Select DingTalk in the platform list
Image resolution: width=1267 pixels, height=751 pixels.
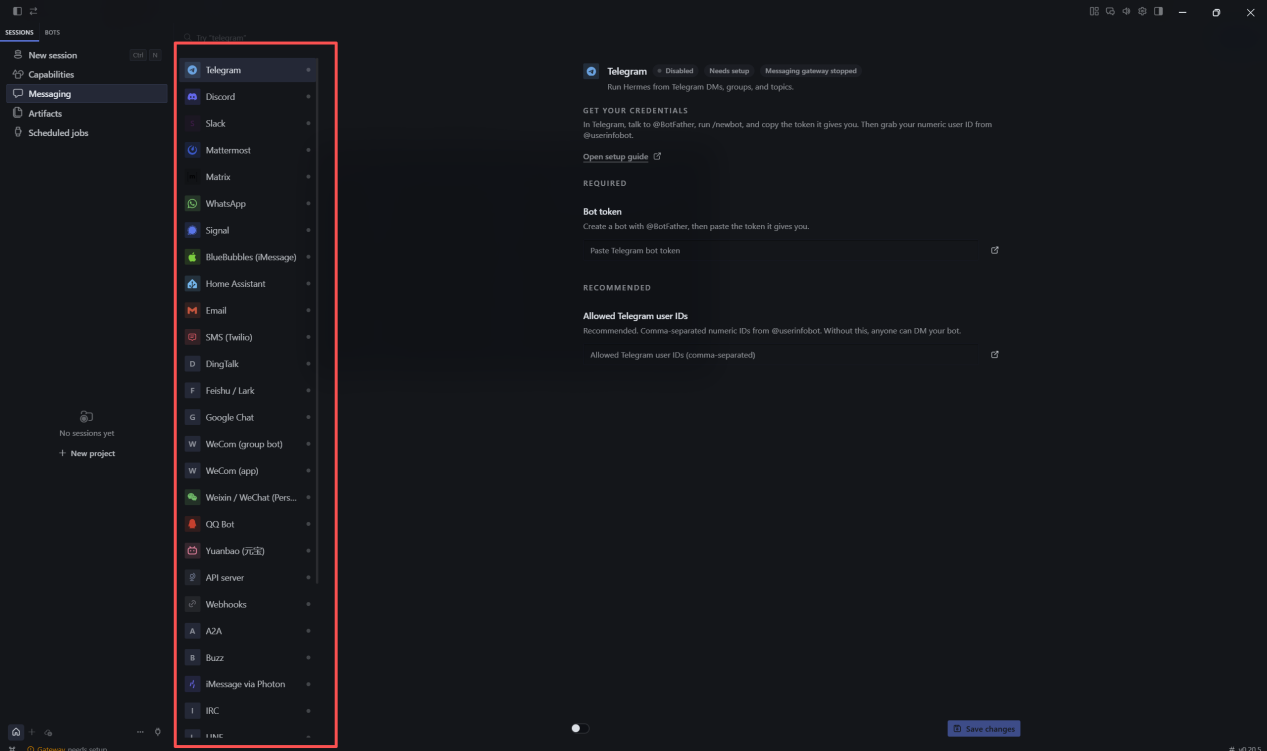248,364
